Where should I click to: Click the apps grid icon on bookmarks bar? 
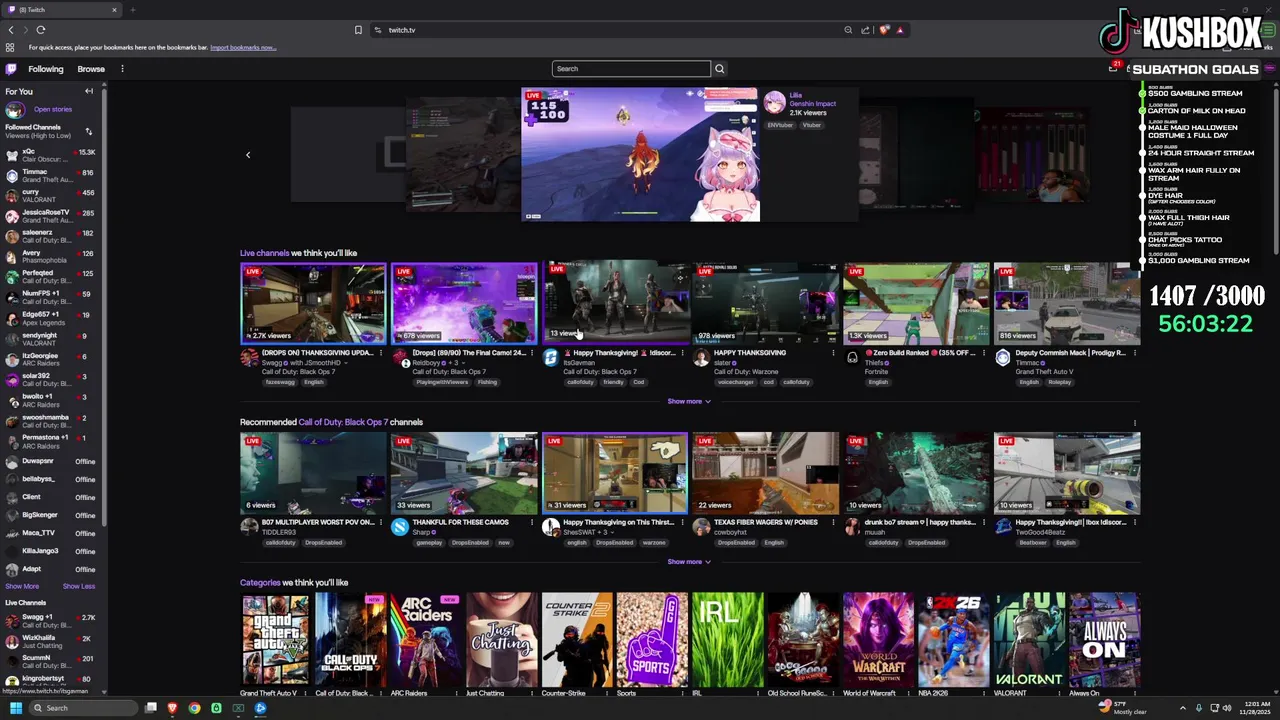(x=10, y=47)
